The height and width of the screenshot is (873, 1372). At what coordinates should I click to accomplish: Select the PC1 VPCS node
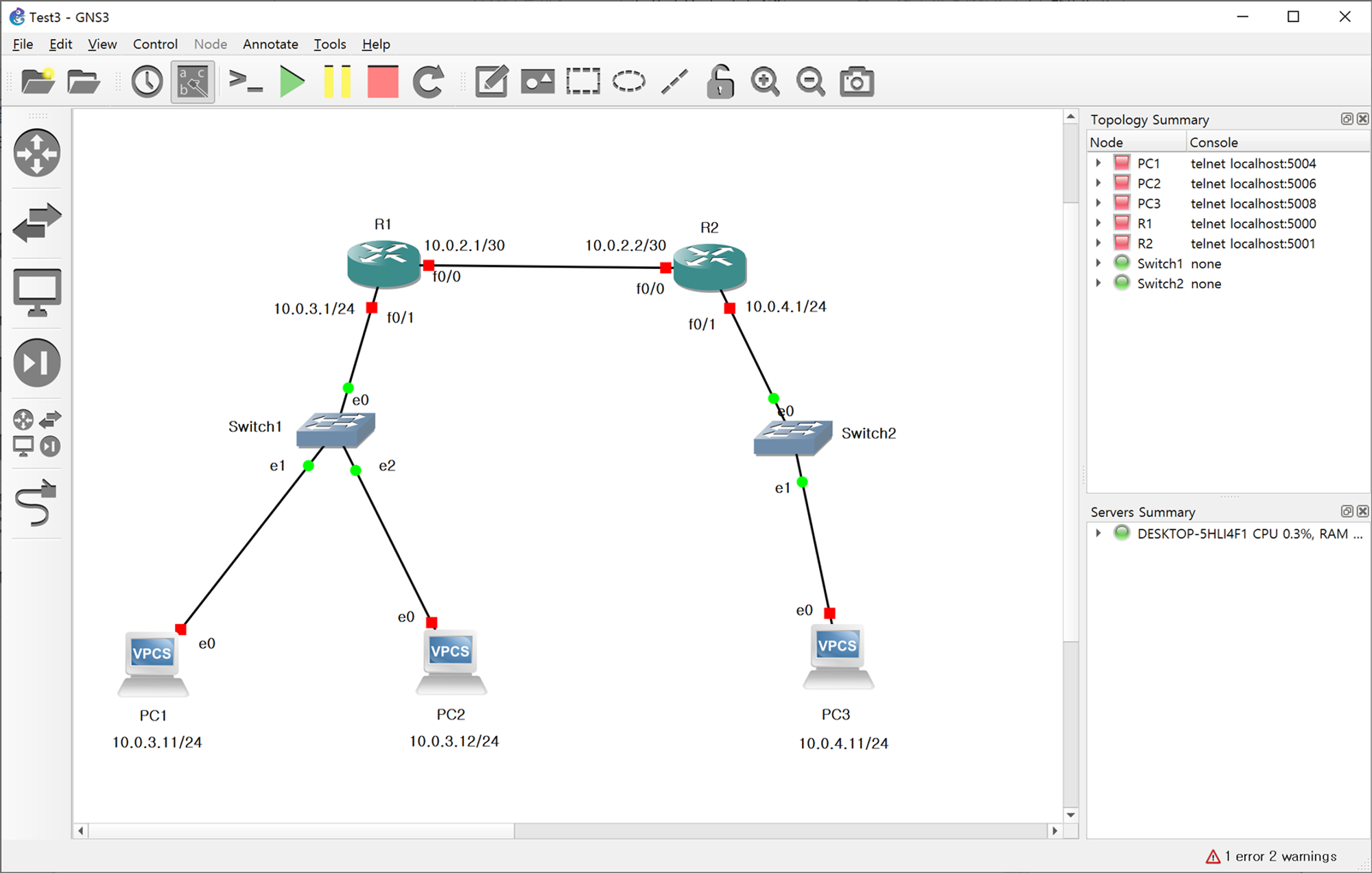coord(152,664)
